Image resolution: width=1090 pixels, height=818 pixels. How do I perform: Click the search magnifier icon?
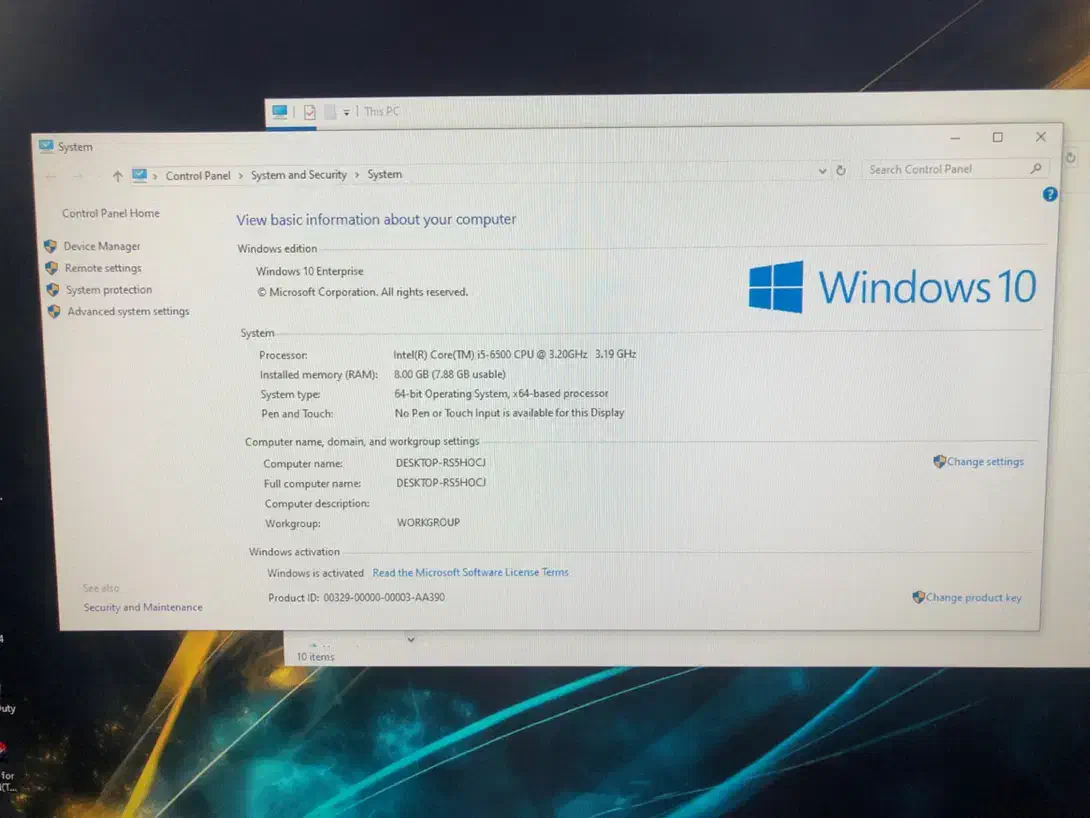pyautogui.click(x=1036, y=168)
